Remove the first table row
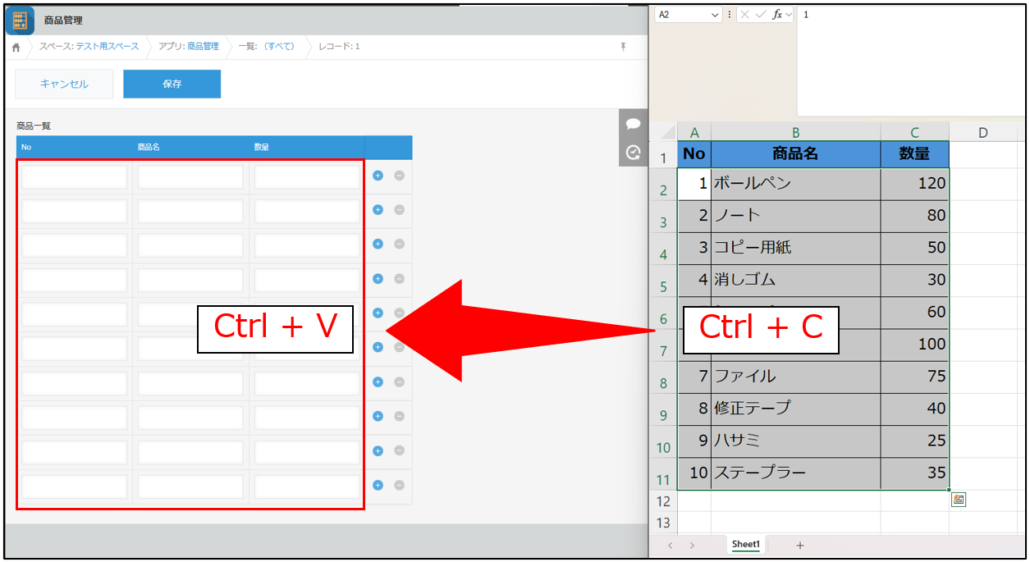The width and height of the screenshot is (1030, 562). tap(399, 176)
